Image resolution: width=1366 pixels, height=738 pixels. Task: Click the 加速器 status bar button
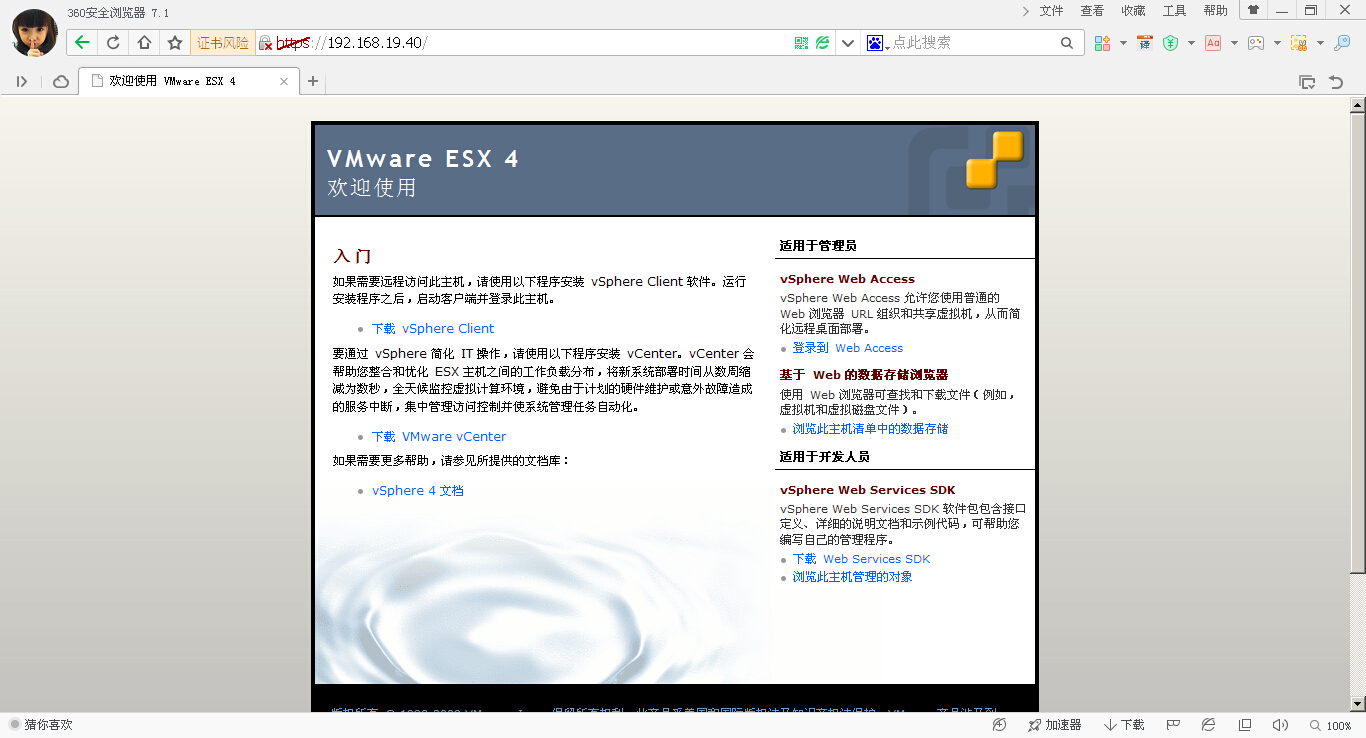point(1054,725)
